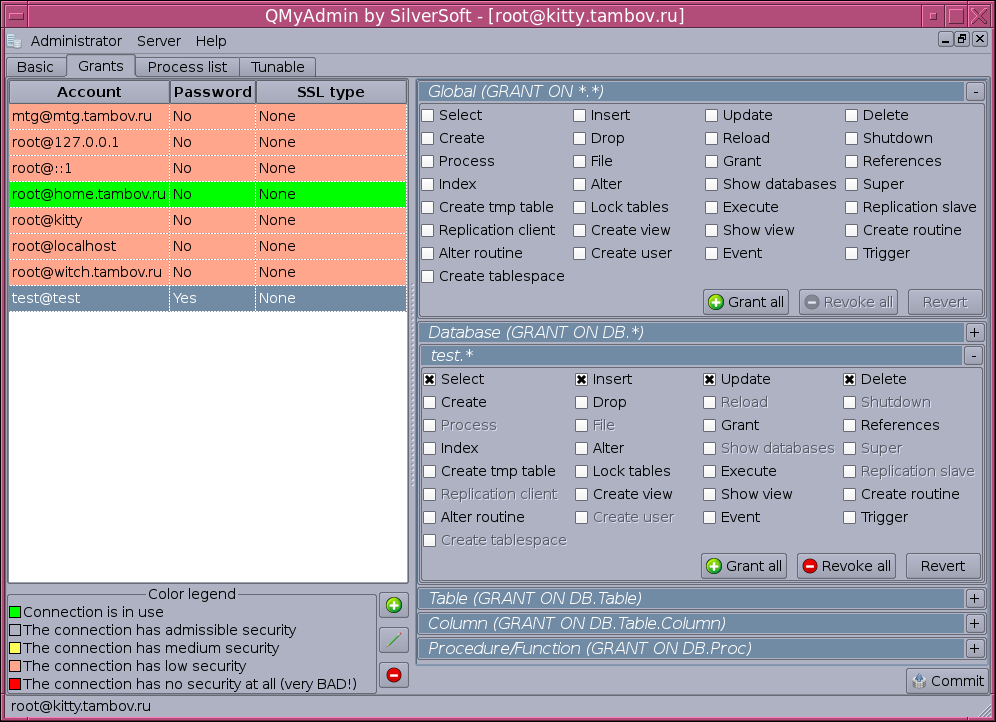Click the Commit button icon
Image resolution: width=996 pixels, height=722 pixels.
[x=920, y=681]
